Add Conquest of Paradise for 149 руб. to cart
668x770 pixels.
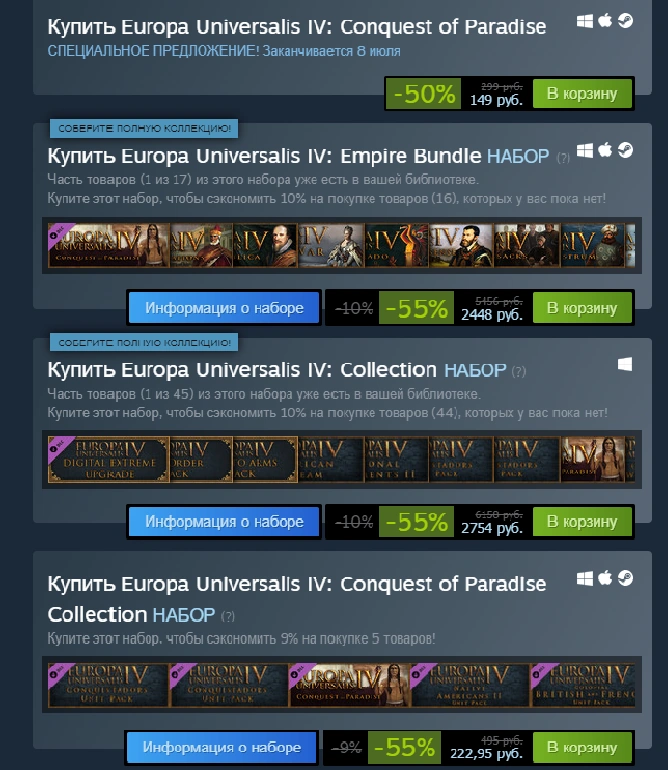click(582, 93)
